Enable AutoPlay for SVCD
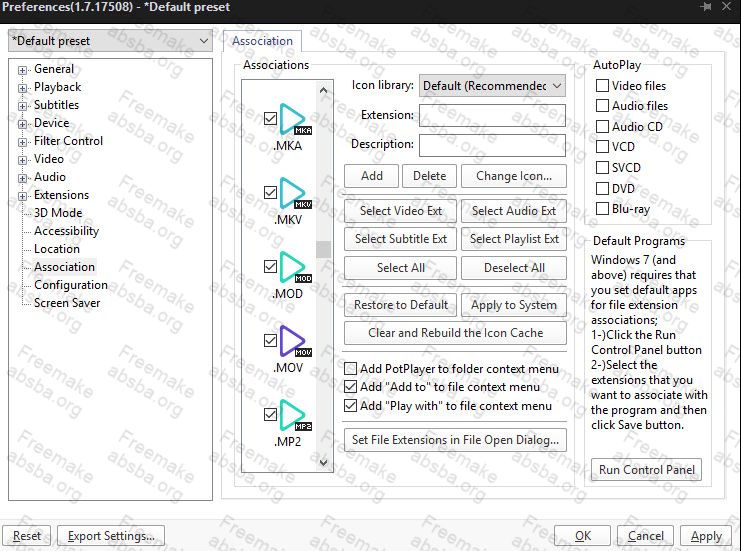 coord(602,168)
